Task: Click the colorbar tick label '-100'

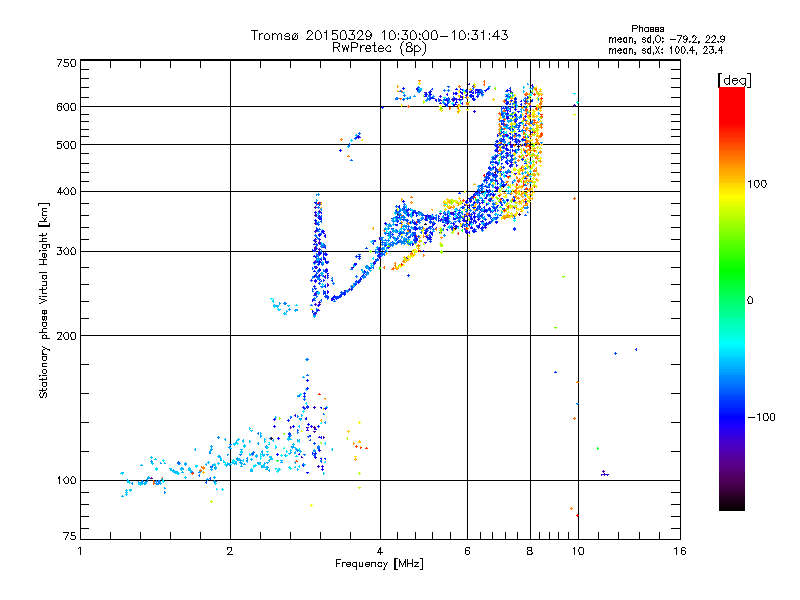Action: pos(762,417)
